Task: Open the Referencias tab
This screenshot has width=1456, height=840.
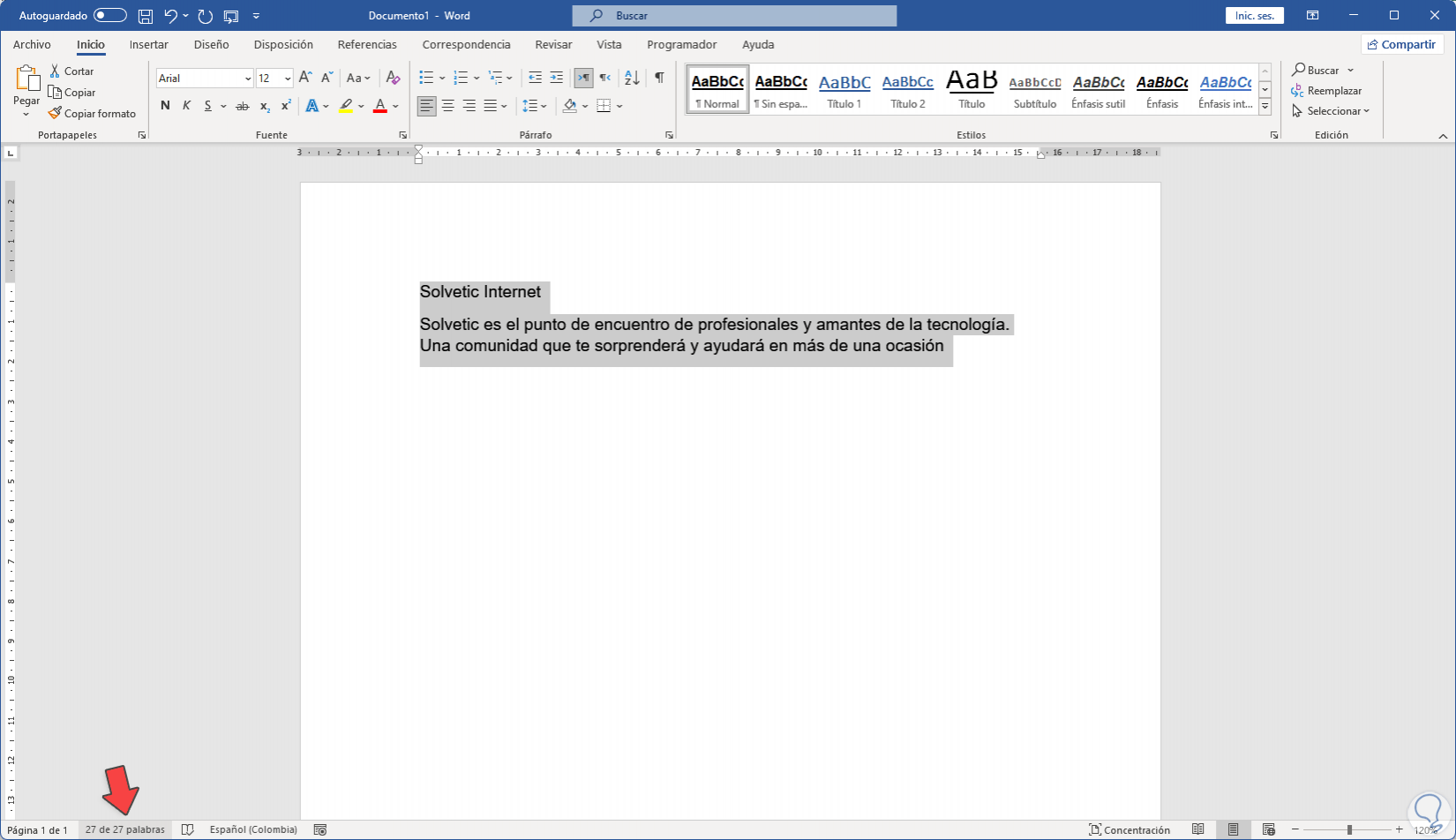Action: [x=367, y=44]
